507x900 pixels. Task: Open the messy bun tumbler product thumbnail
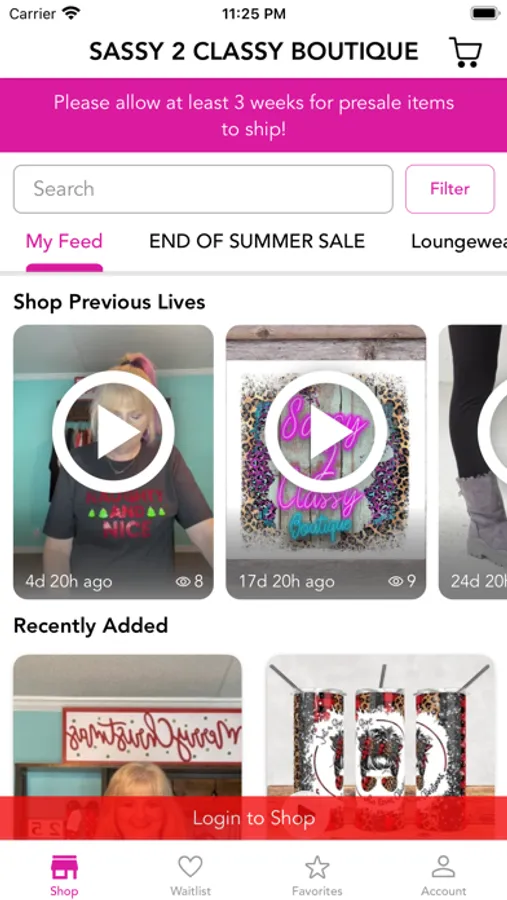click(x=381, y=747)
